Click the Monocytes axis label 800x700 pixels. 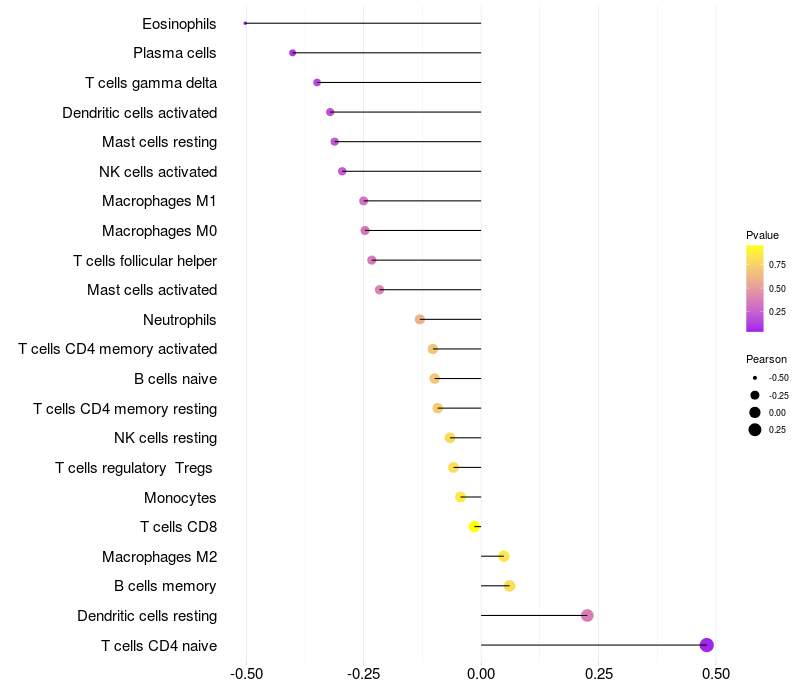(180, 497)
